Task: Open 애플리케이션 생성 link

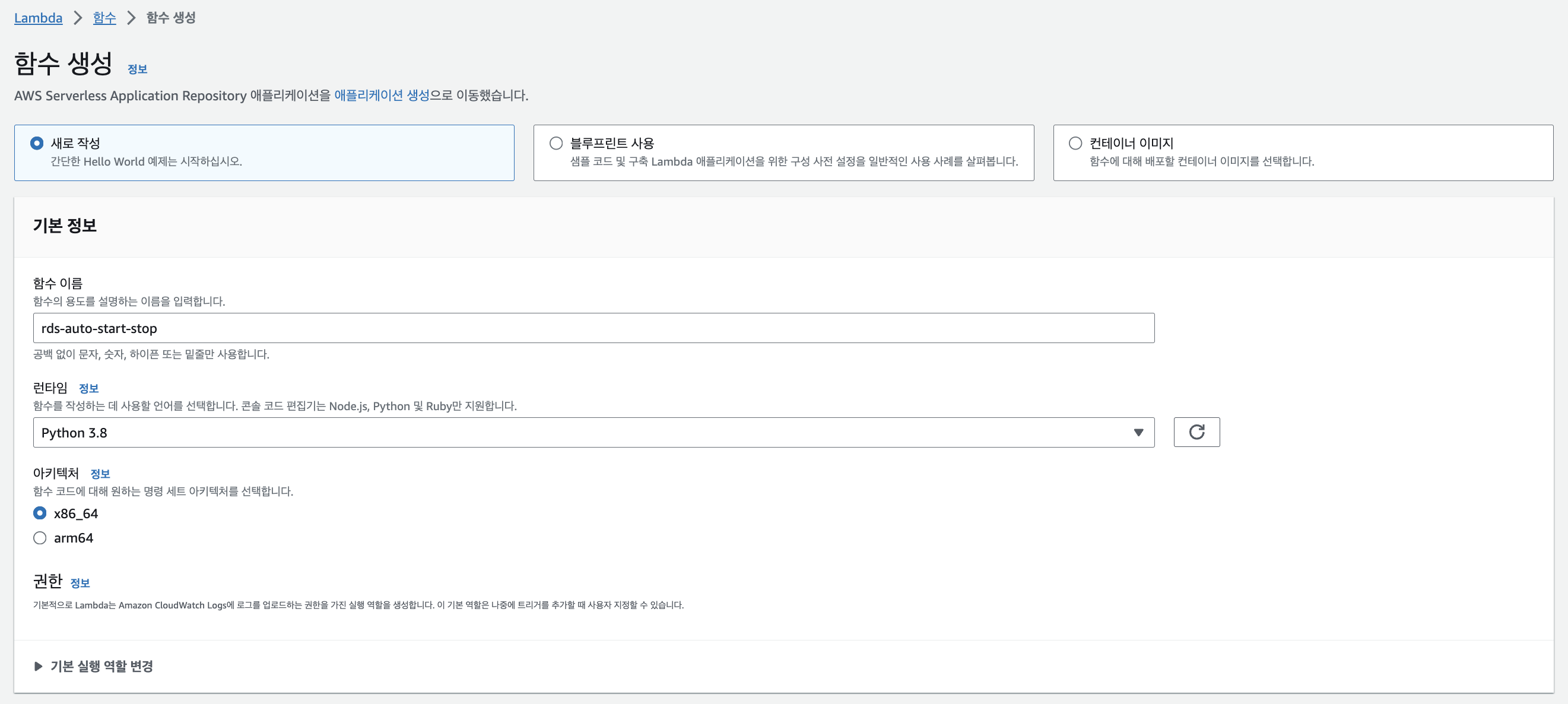Action: tap(382, 95)
